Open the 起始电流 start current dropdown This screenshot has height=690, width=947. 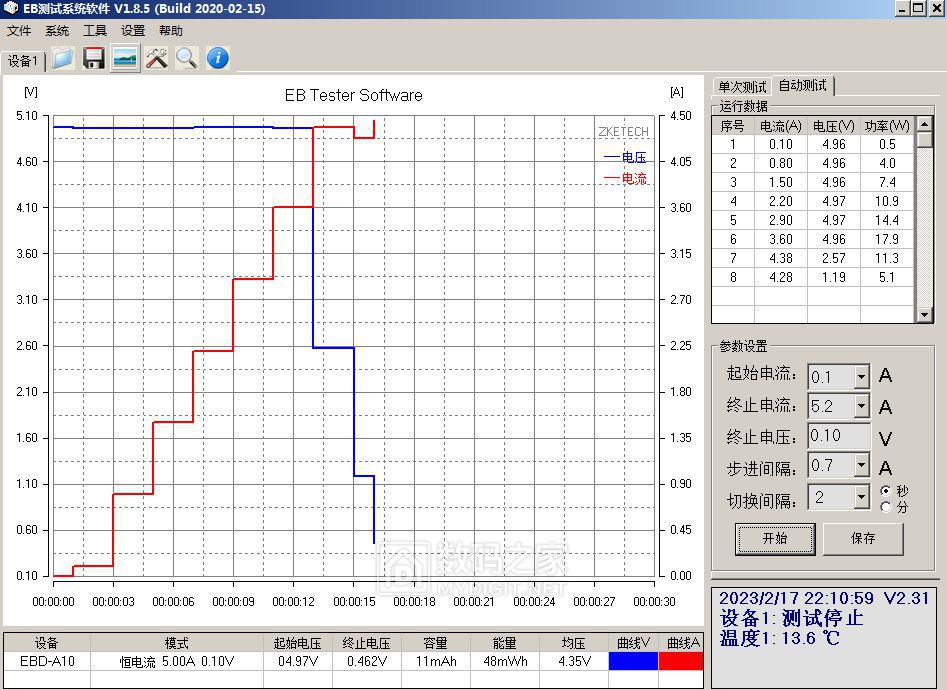(x=862, y=376)
